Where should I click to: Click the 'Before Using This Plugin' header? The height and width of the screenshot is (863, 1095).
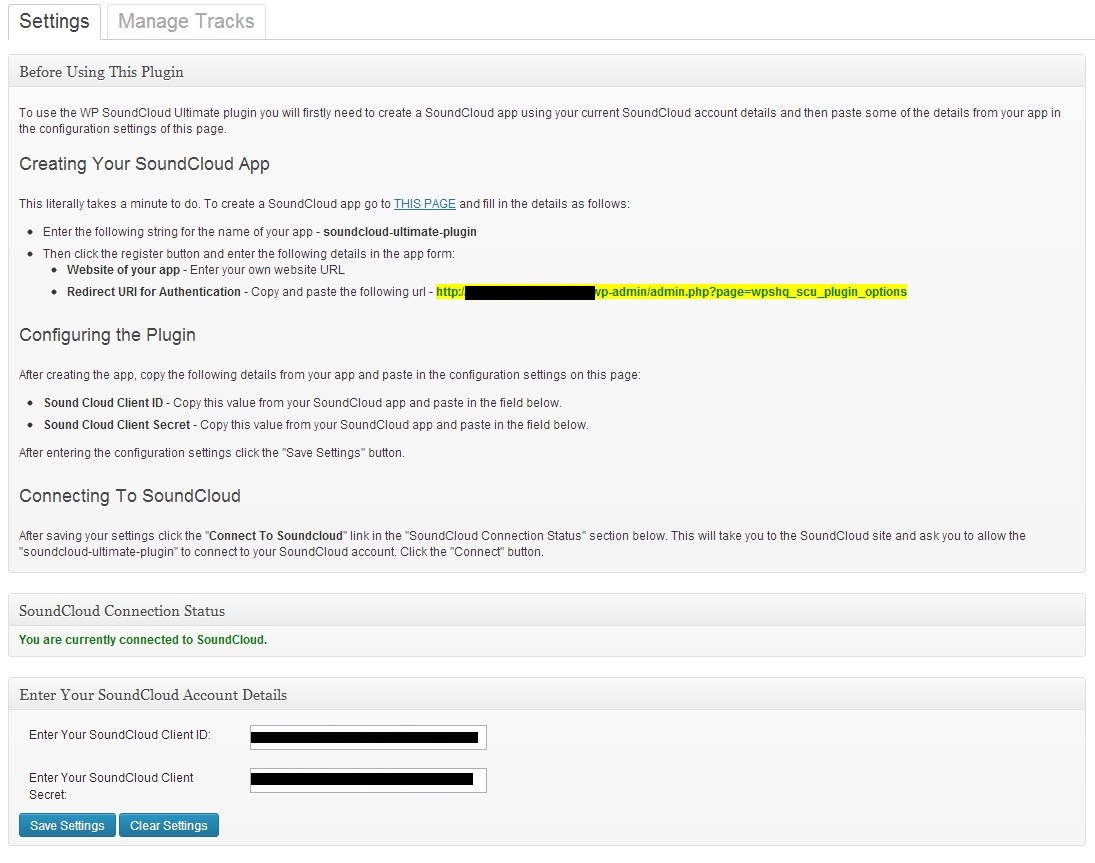(x=547, y=72)
